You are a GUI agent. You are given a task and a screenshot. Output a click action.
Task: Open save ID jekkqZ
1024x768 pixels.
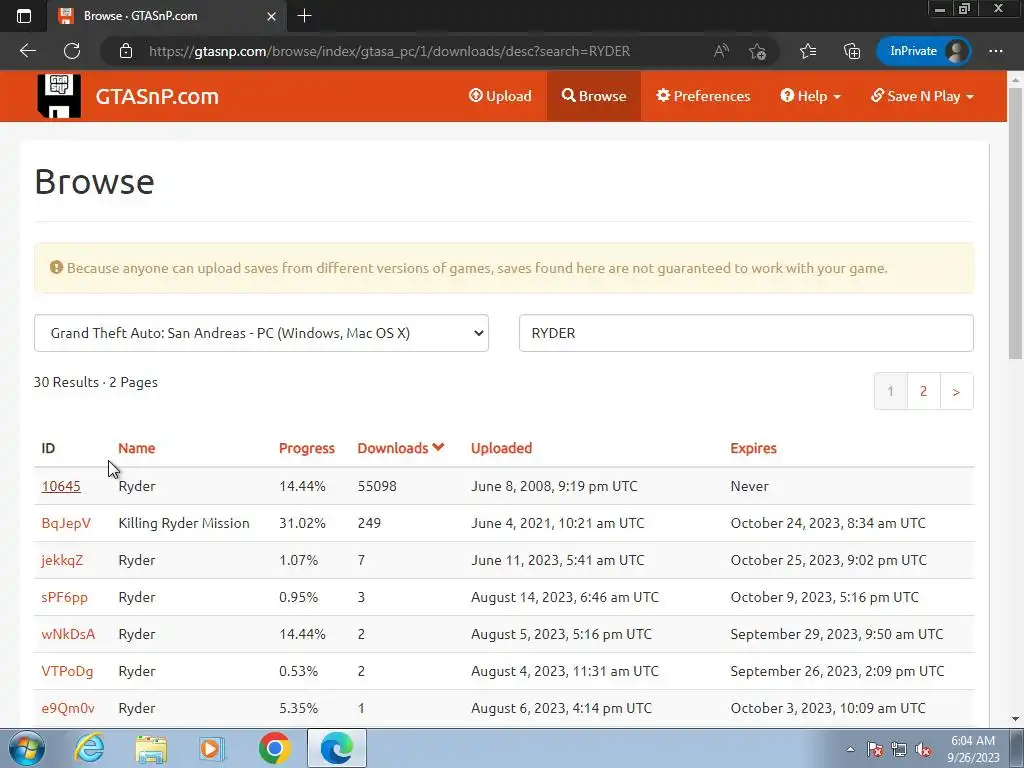tap(62, 560)
